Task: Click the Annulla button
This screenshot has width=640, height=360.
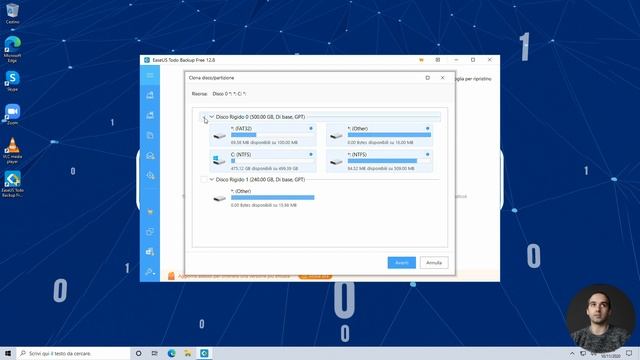Action: pos(434,263)
